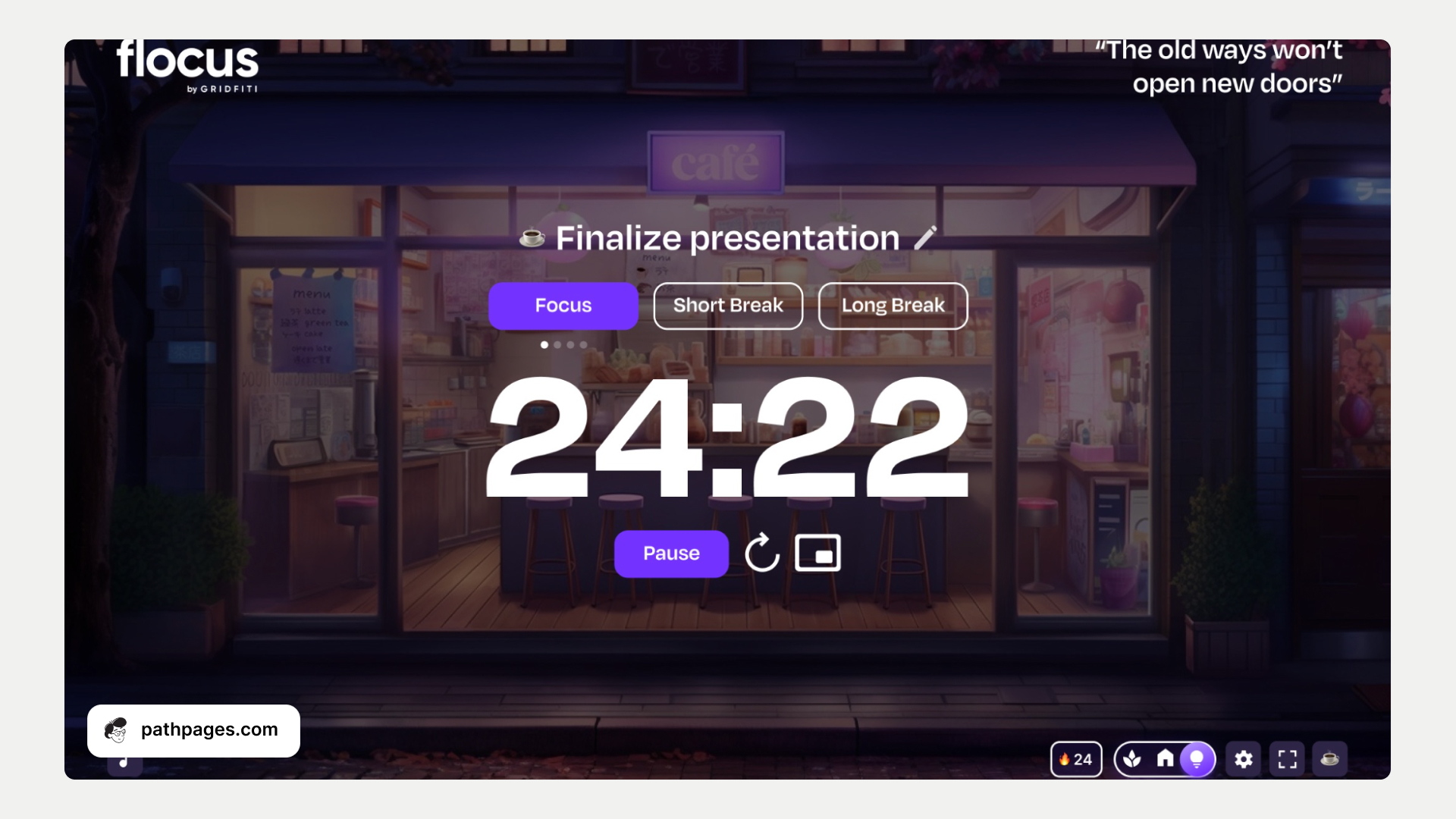The height and width of the screenshot is (819, 1456).
Task: Click the flame/streak icon with count 24
Action: (1075, 759)
